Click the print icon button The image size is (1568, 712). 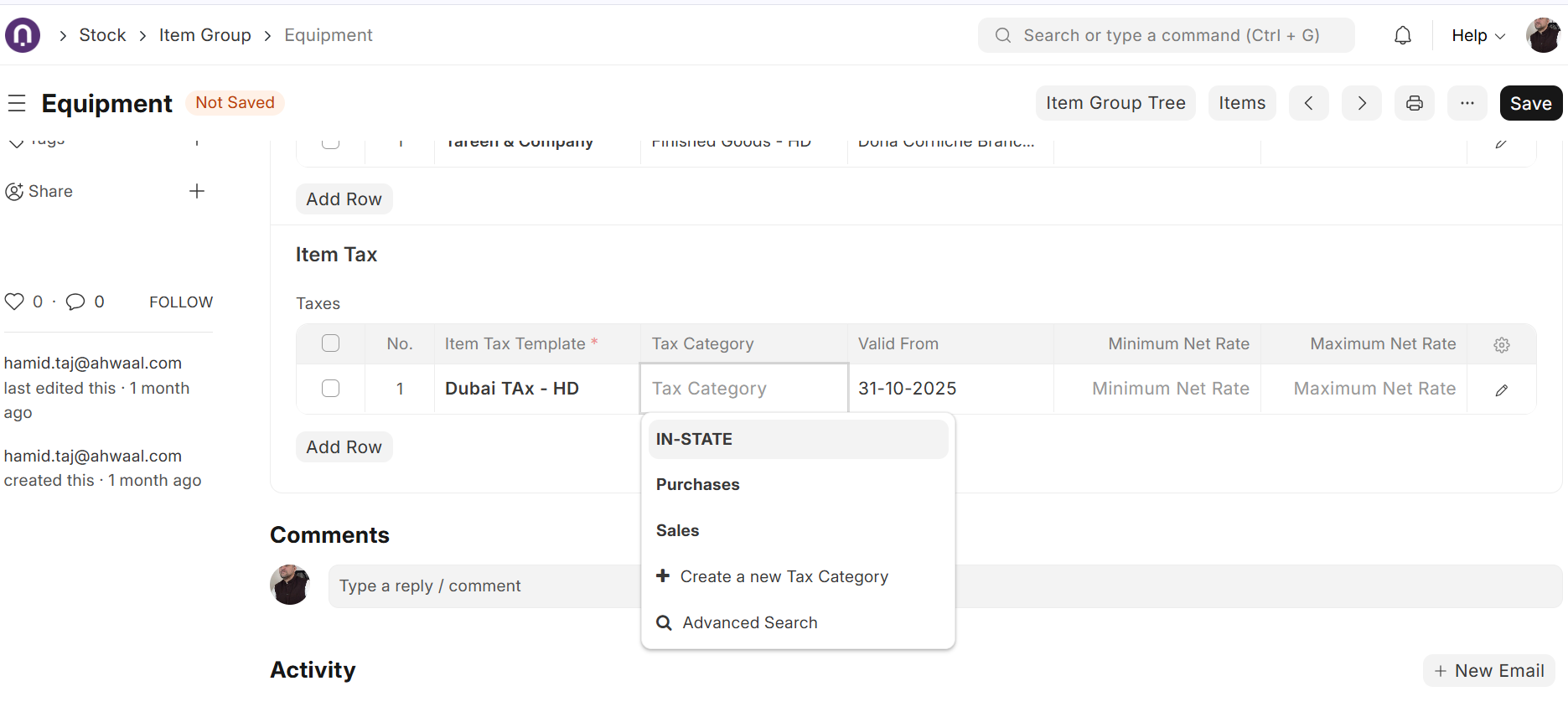(x=1414, y=103)
